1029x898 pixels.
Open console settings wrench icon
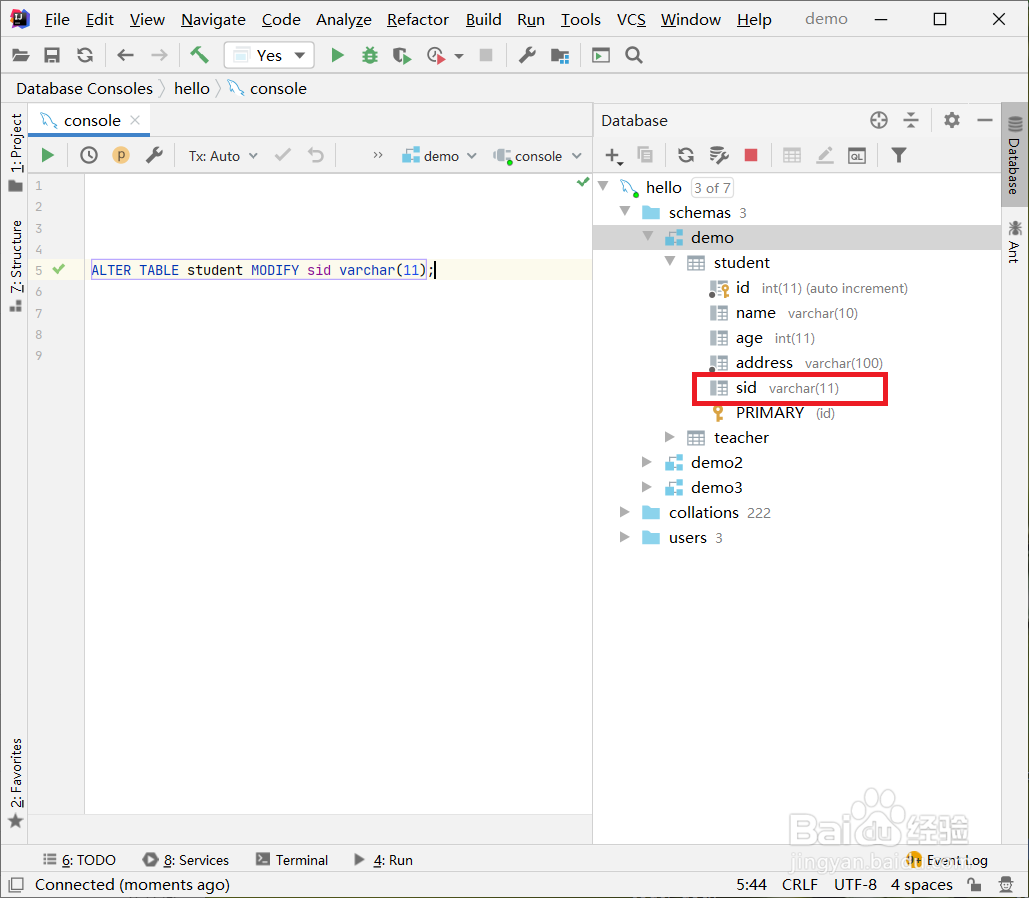pos(154,156)
